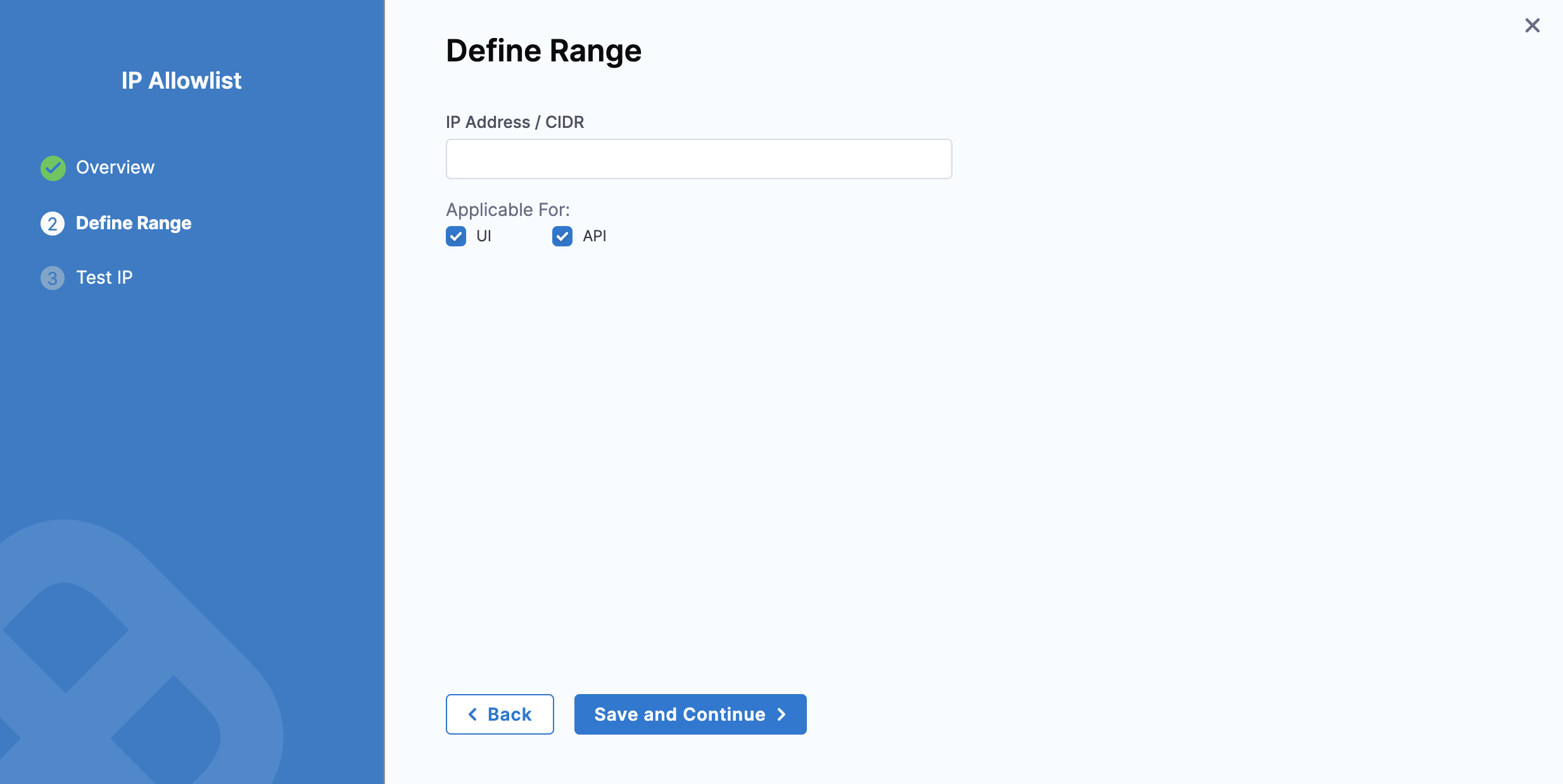Click the Applicable For label
This screenshot has width=1563, height=784.
508,210
